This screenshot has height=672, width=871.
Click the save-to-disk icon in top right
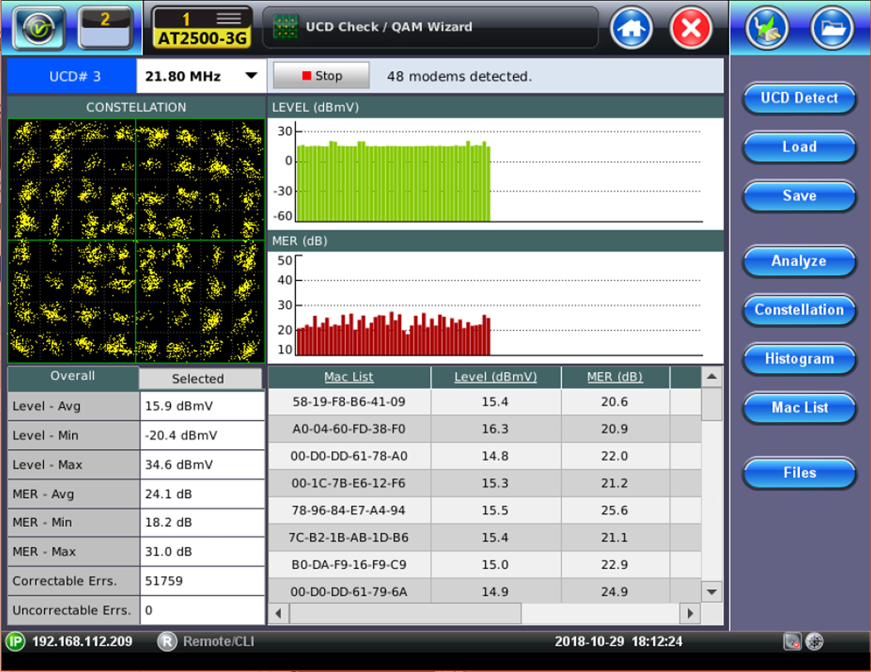(x=767, y=28)
